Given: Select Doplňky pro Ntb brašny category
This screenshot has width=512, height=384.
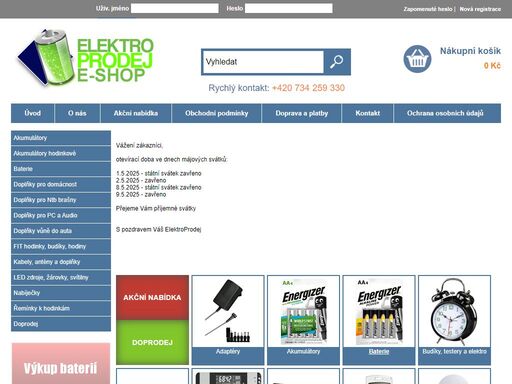Looking at the screenshot, I should point(61,200).
